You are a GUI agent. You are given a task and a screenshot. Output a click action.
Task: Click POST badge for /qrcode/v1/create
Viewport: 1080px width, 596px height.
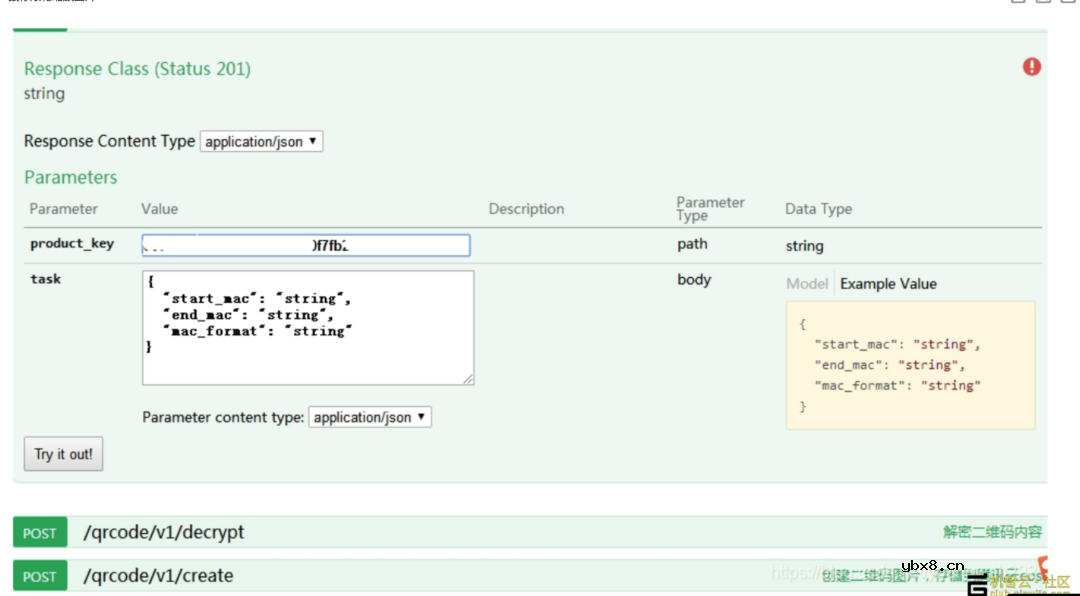pyautogui.click(x=40, y=576)
